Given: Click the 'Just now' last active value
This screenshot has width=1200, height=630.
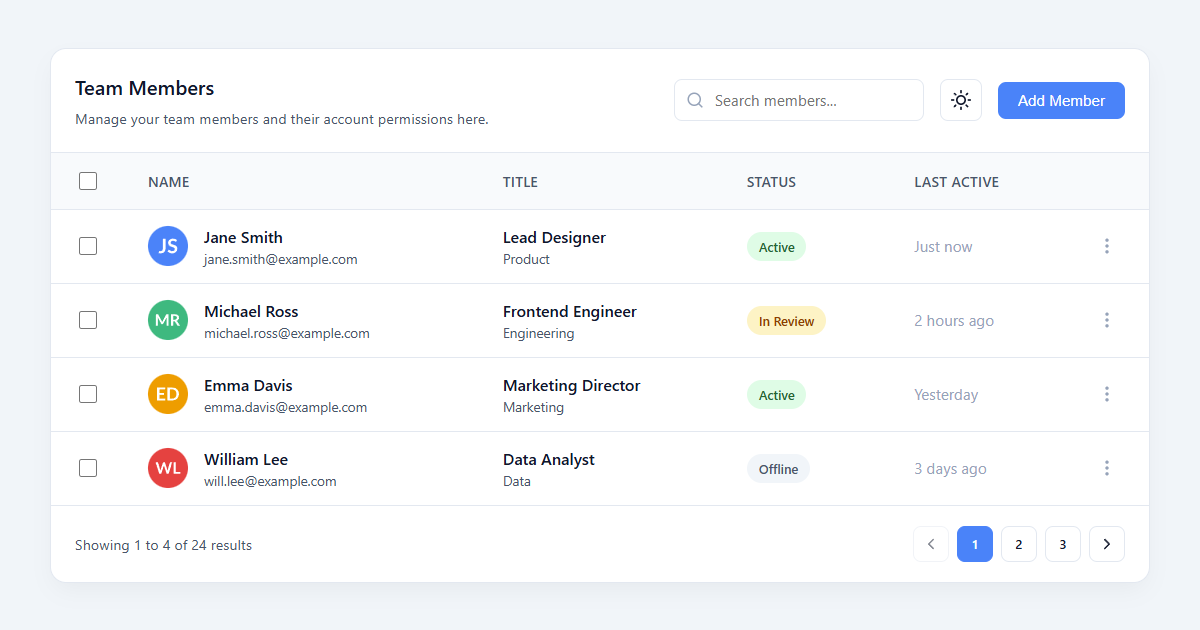Looking at the screenshot, I should (x=943, y=246).
